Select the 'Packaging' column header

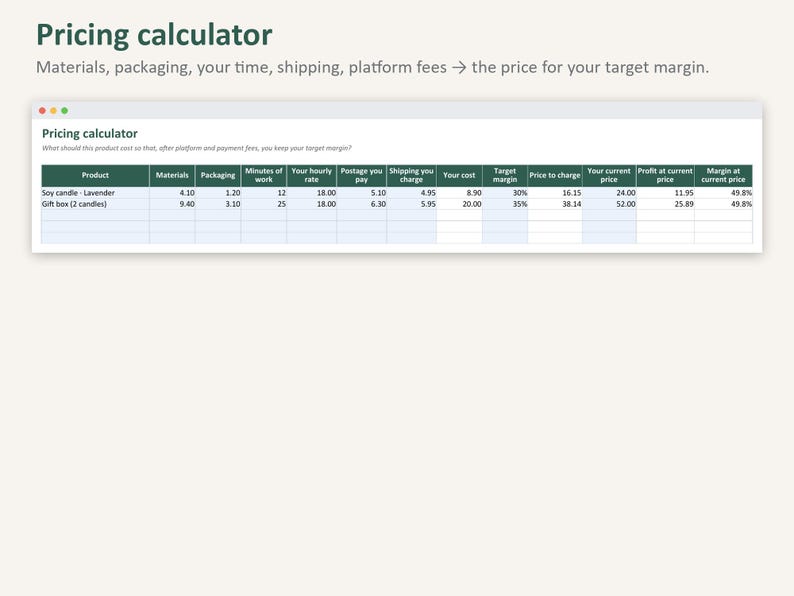(x=218, y=175)
